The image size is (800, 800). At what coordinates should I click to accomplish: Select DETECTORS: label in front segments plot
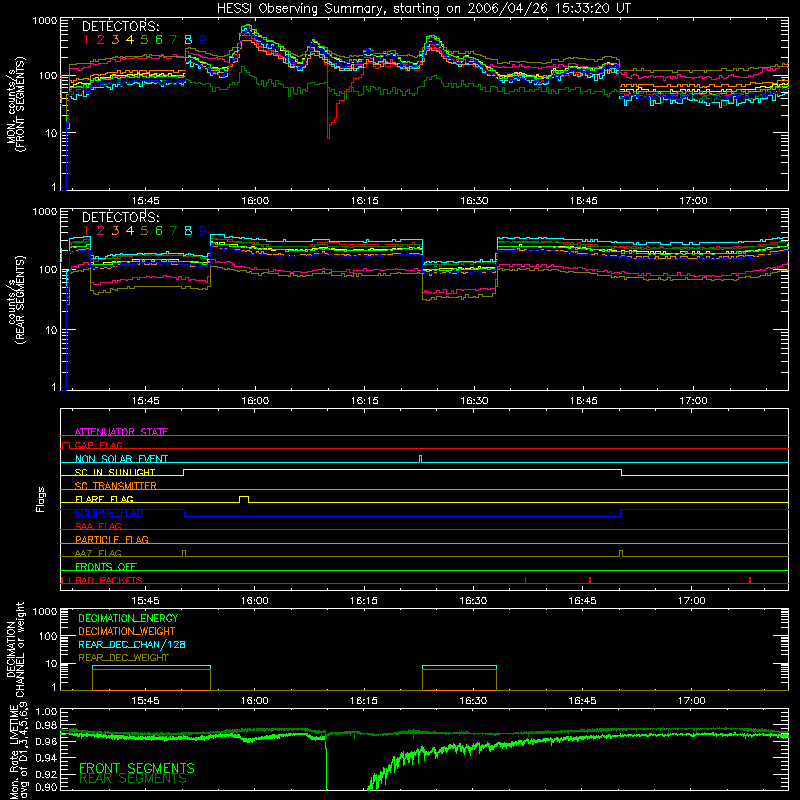pyautogui.click(x=121, y=26)
